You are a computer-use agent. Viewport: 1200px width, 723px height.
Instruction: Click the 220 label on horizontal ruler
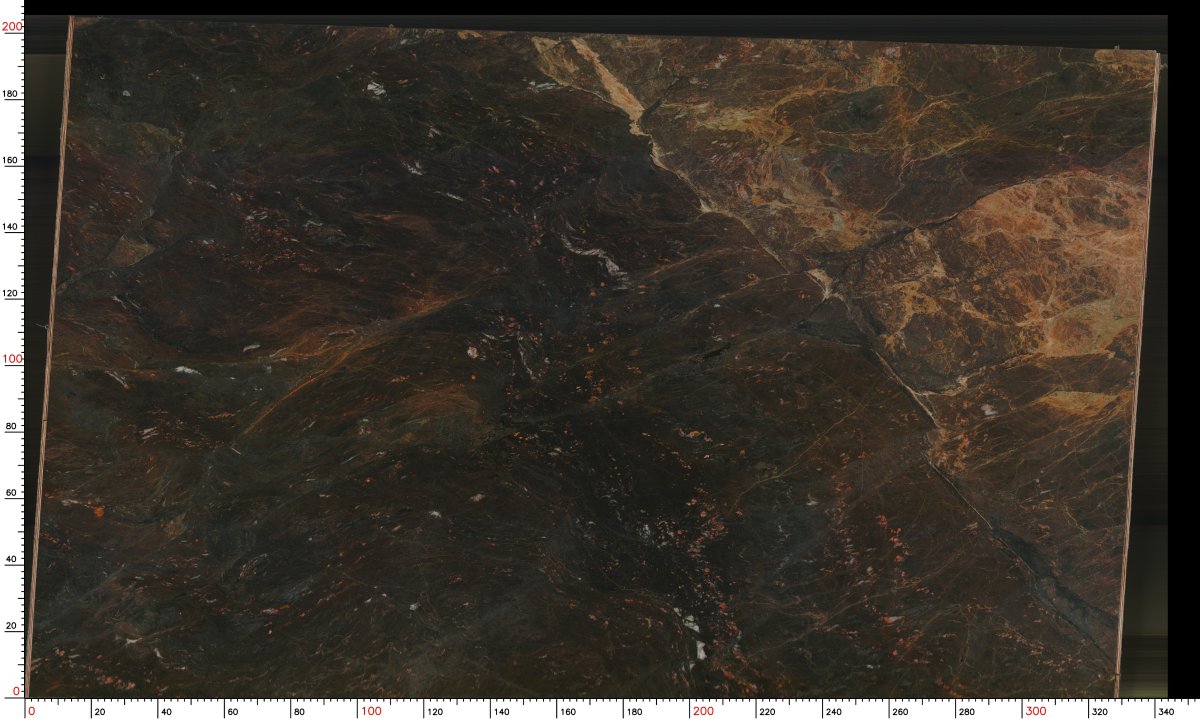coord(768,712)
